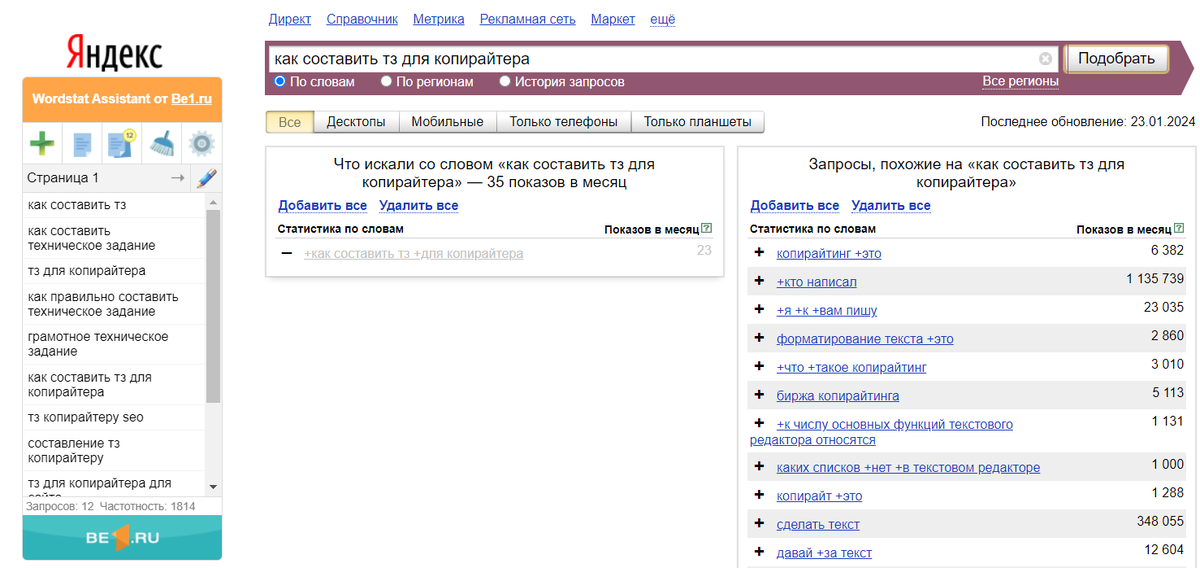The height and width of the screenshot is (568, 1200).
Task: Add каких списков +нет query with plus
Action: tap(759, 467)
